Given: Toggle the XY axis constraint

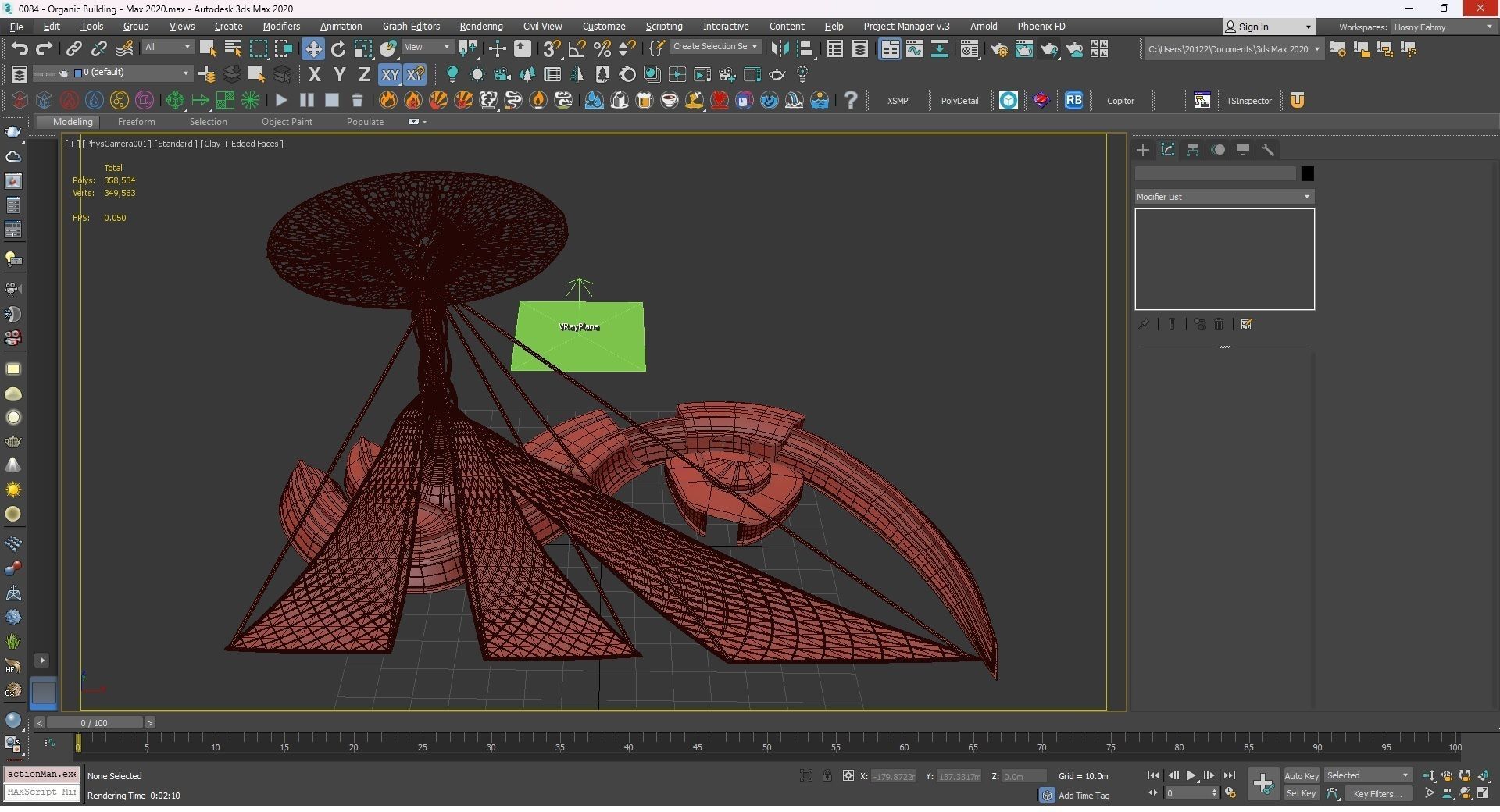Looking at the screenshot, I should (x=389, y=75).
